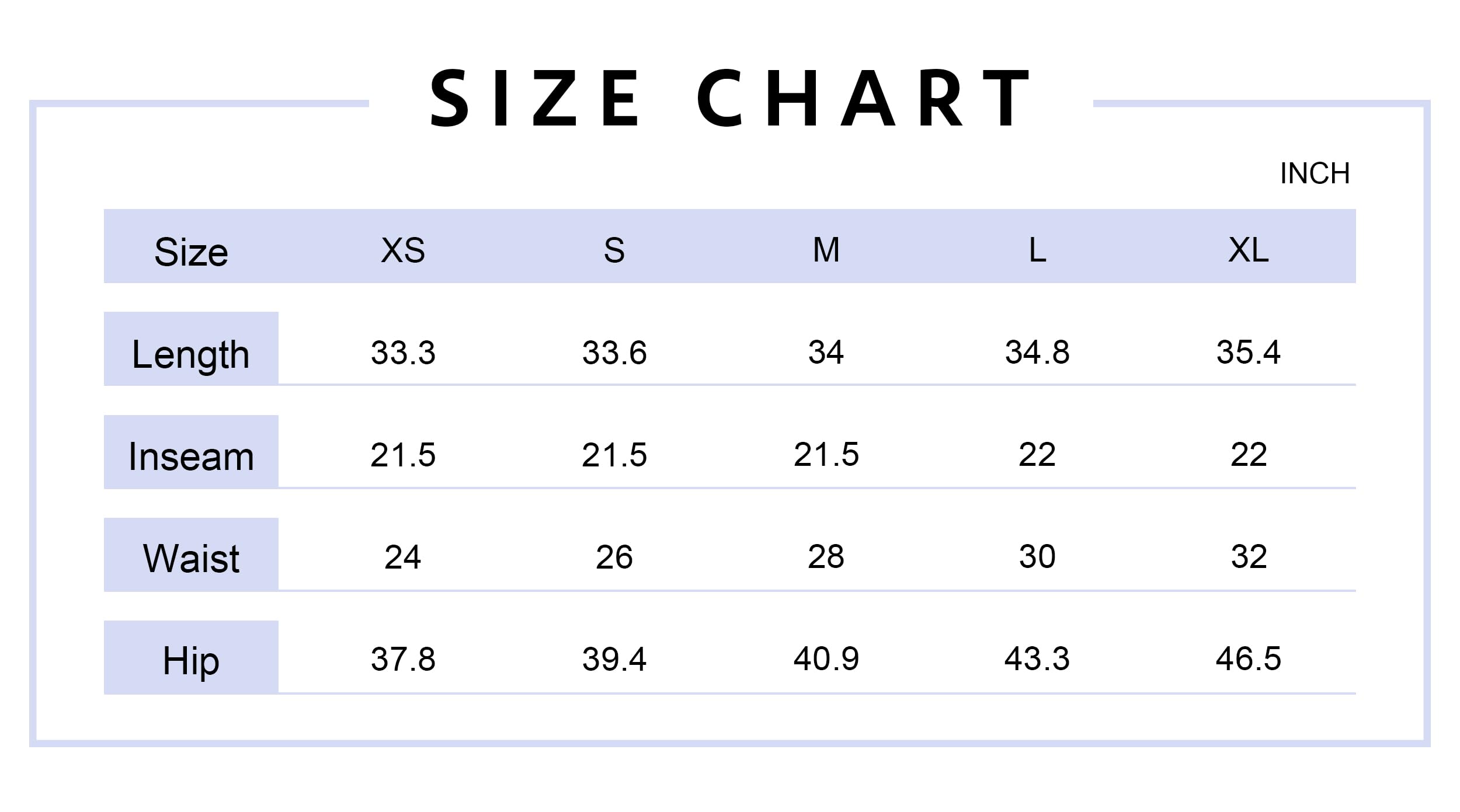Click the Size header cell
The height and width of the screenshot is (812, 1460).
pyautogui.click(x=191, y=252)
